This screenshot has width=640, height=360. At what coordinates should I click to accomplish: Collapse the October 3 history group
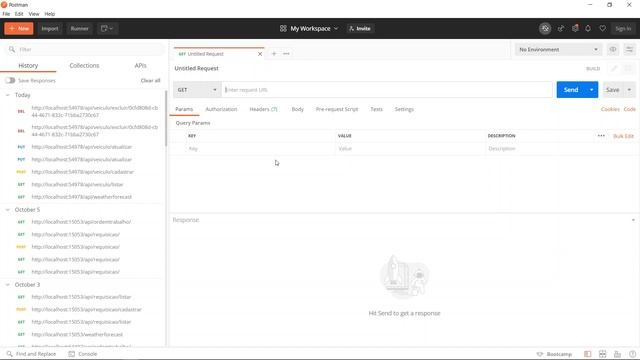pyautogui.click(x=7, y=285)
